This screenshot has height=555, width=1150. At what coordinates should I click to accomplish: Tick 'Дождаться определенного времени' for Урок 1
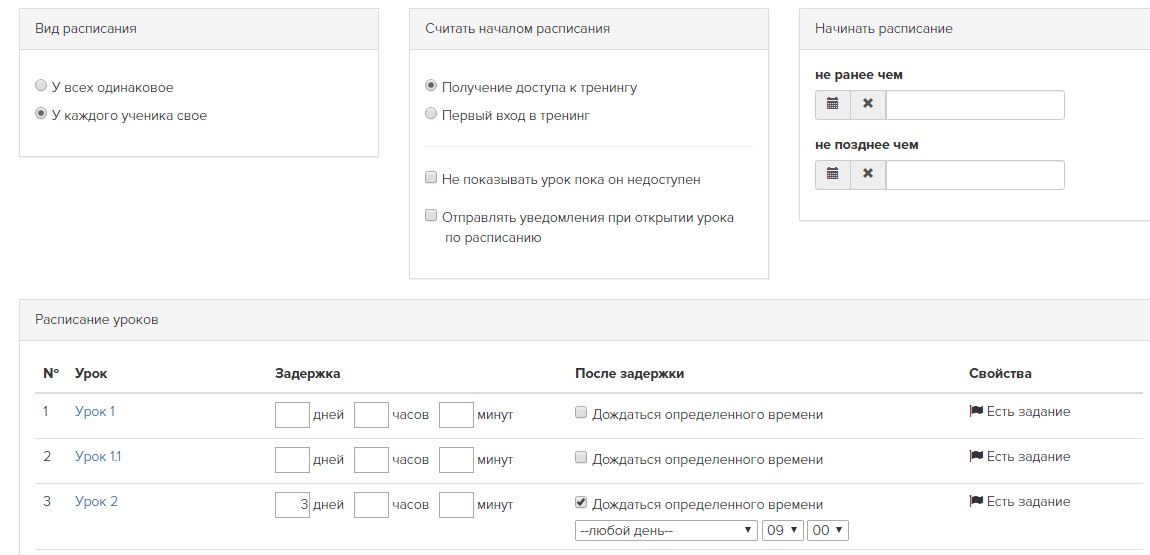point(581,413)
